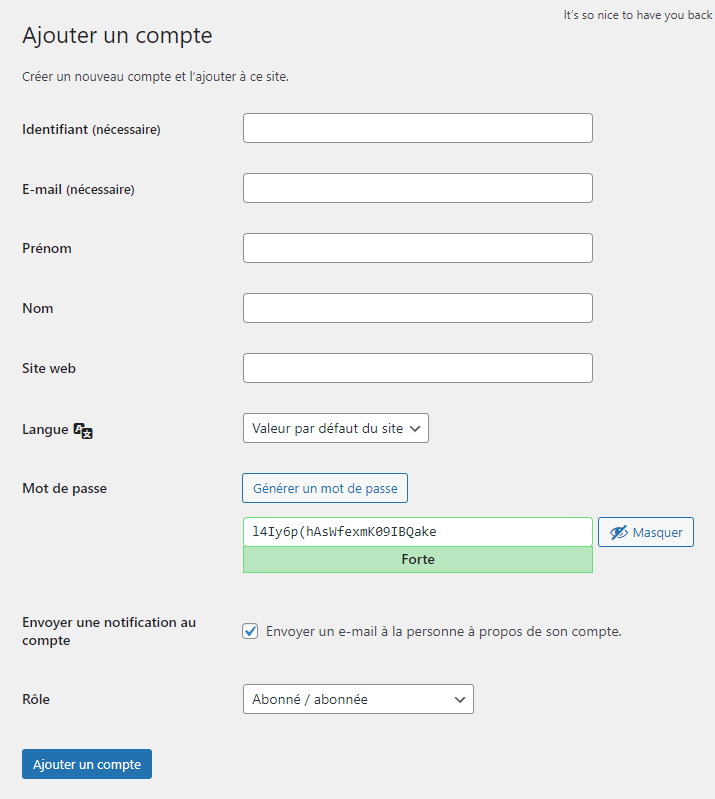This screenshot has width=715, height=799.
Task: Click the crossed-eye icon on Masquer
Action: (618, 532)
